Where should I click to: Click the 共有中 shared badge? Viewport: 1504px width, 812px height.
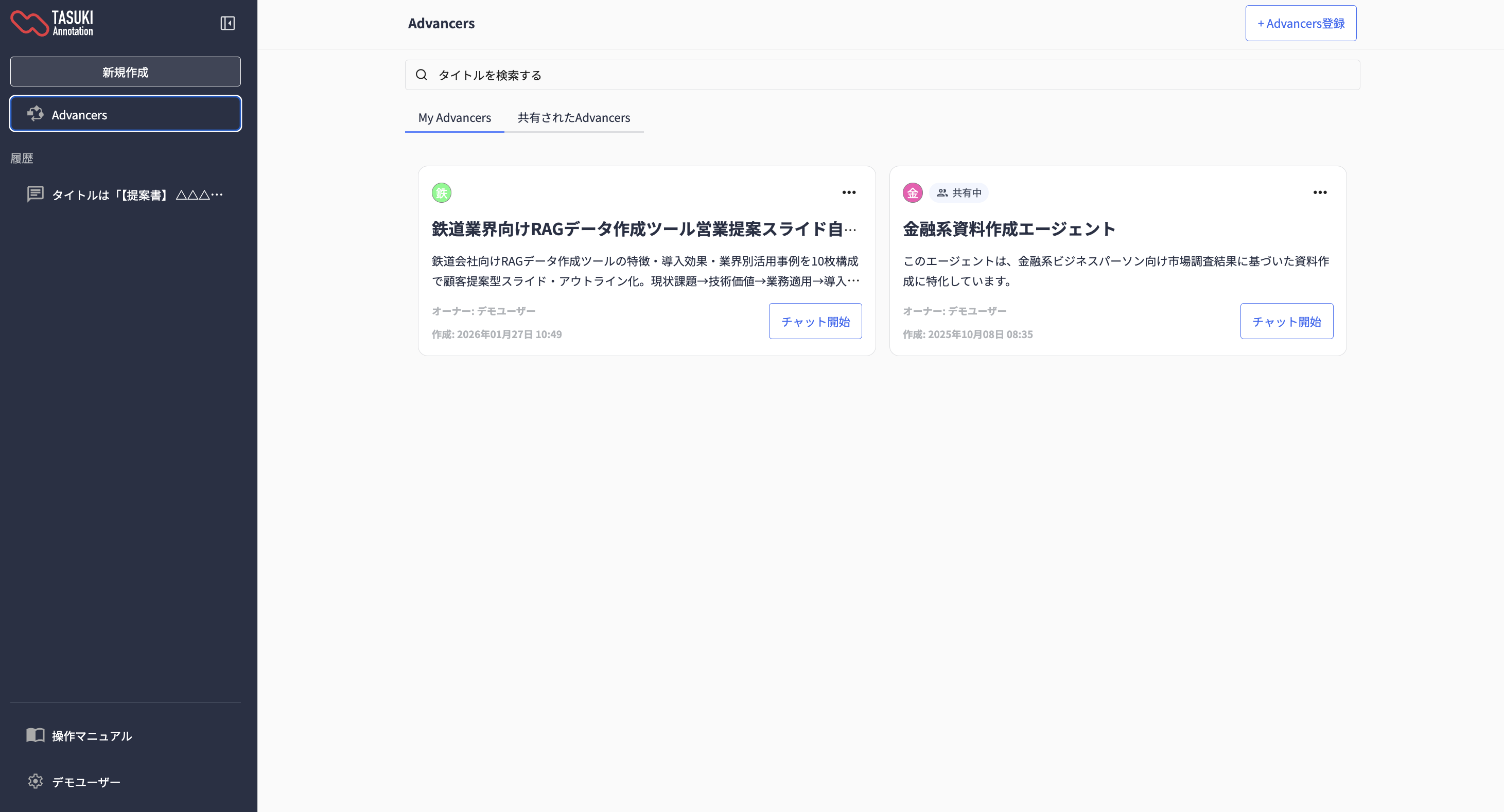pos(959,192)
